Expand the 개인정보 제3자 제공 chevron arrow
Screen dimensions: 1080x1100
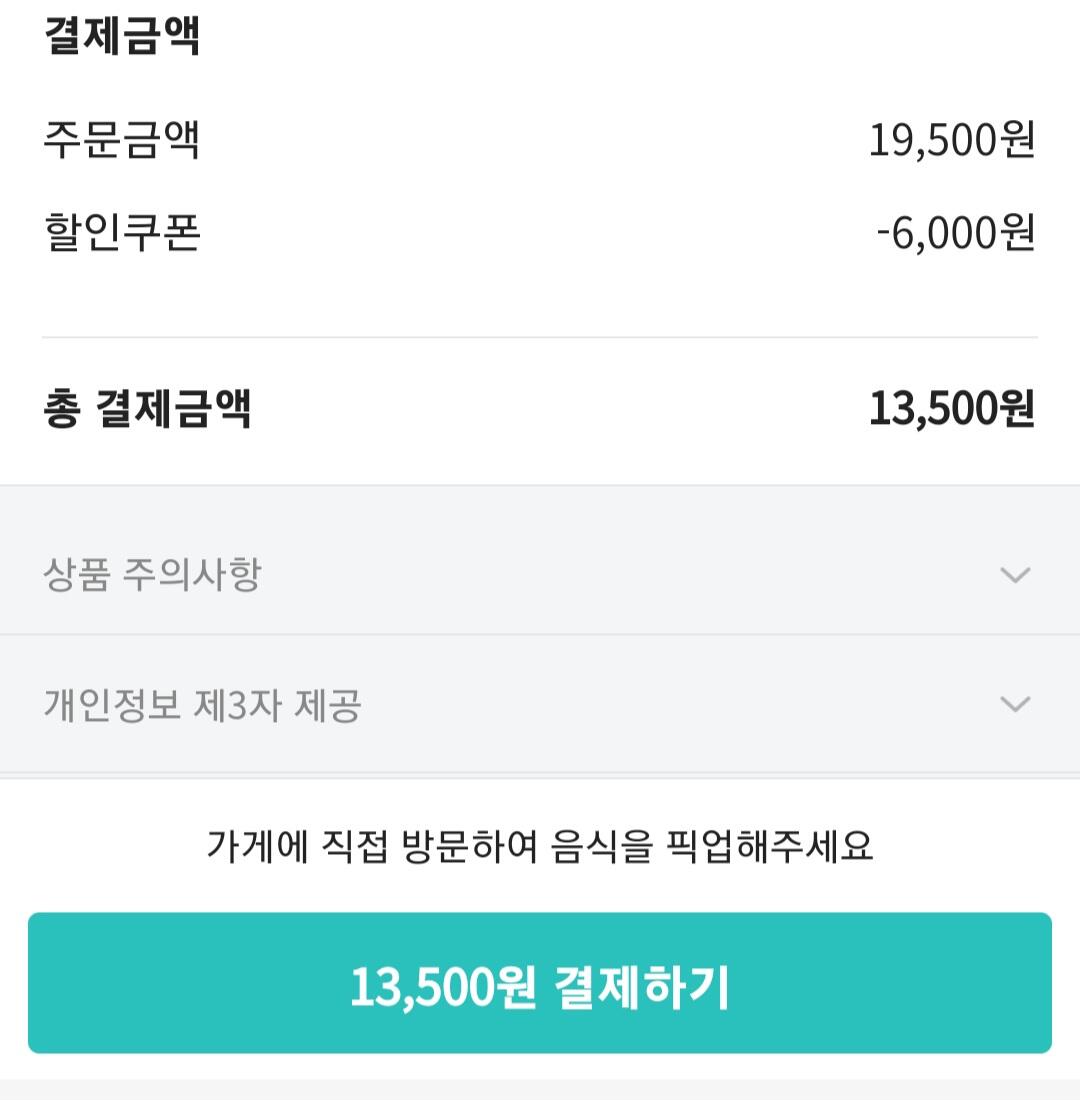1015,705
